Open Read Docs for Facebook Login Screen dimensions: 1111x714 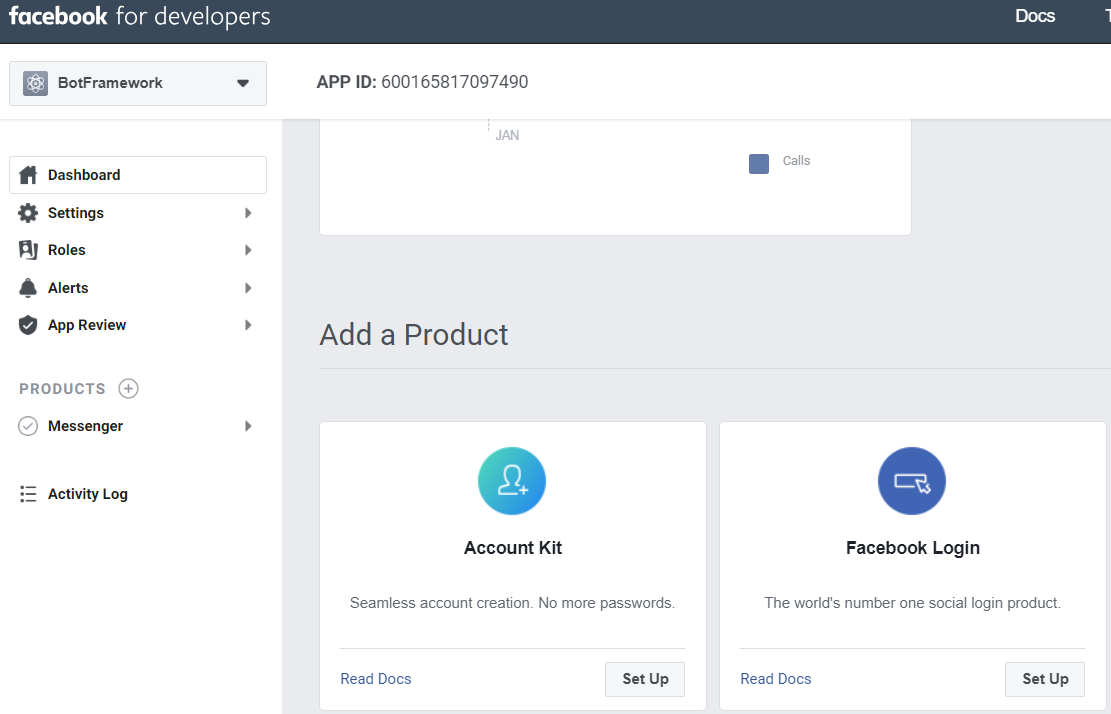coord(776,679)
